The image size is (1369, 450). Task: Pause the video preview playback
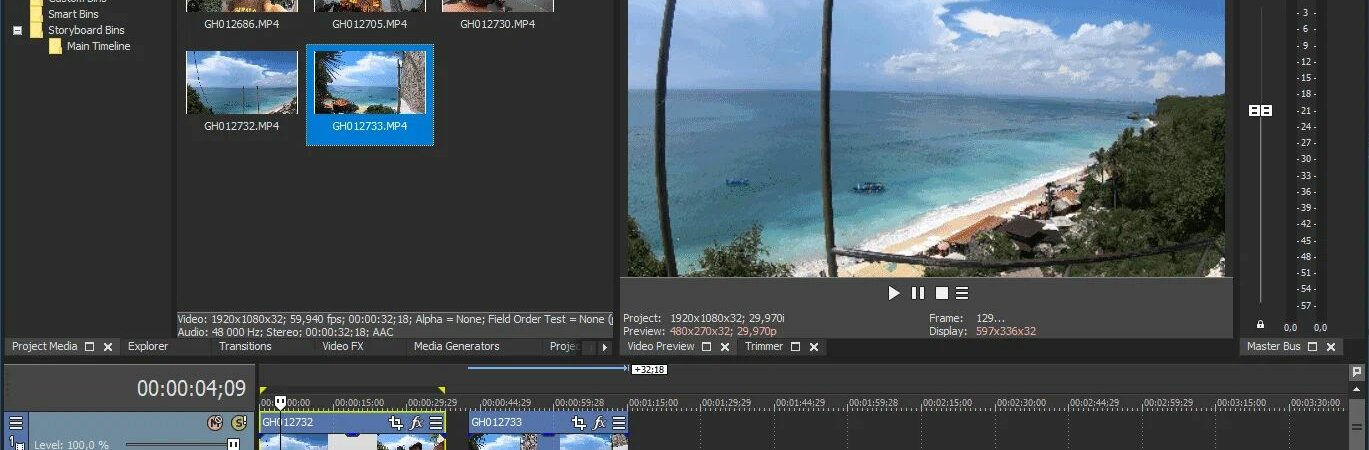coord(918,293)
